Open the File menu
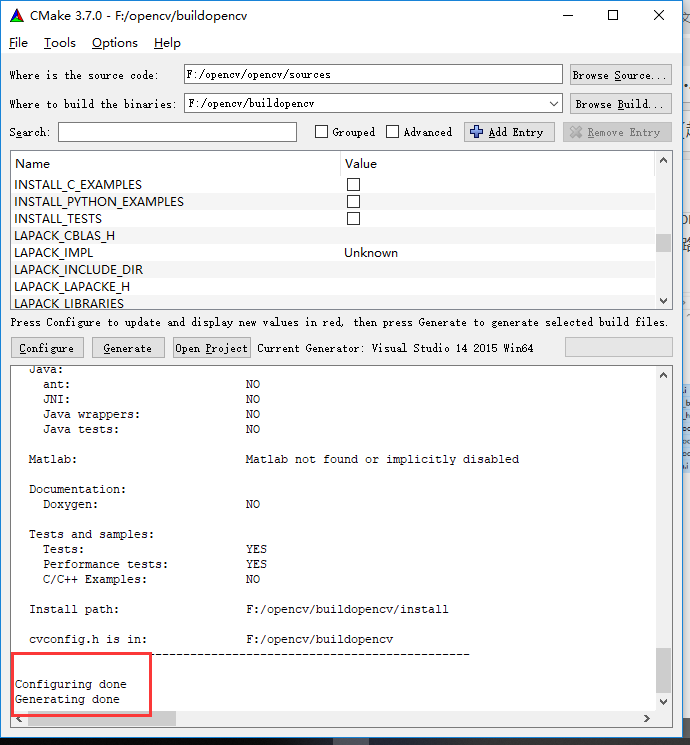This screenshot has height=745, width=690. (x=18, y=43)
